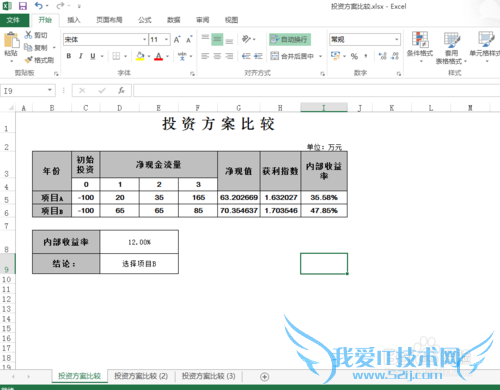Expand underline style dropdown arrow
The width and height of the screenshot is (500, 390).
pyautogui.click(x=102, y=56)
